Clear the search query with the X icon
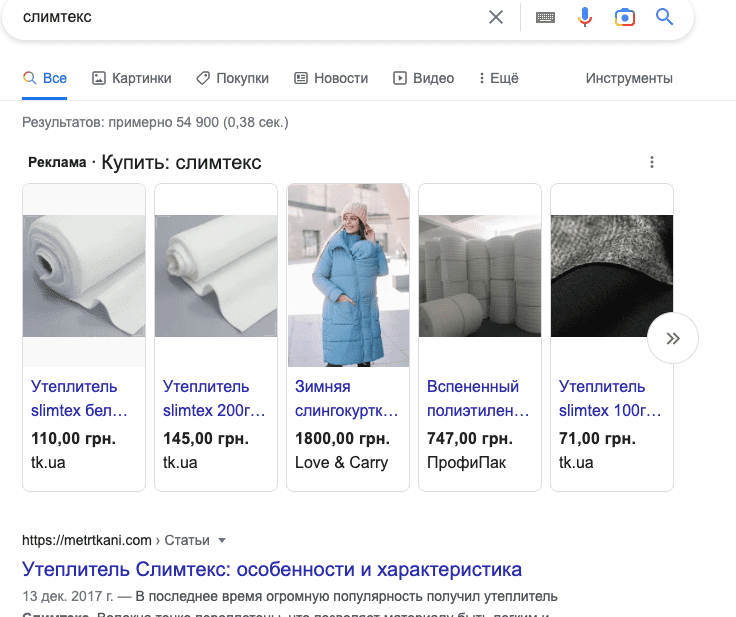This screenshot has height=617, width=736. coord(496,17)
